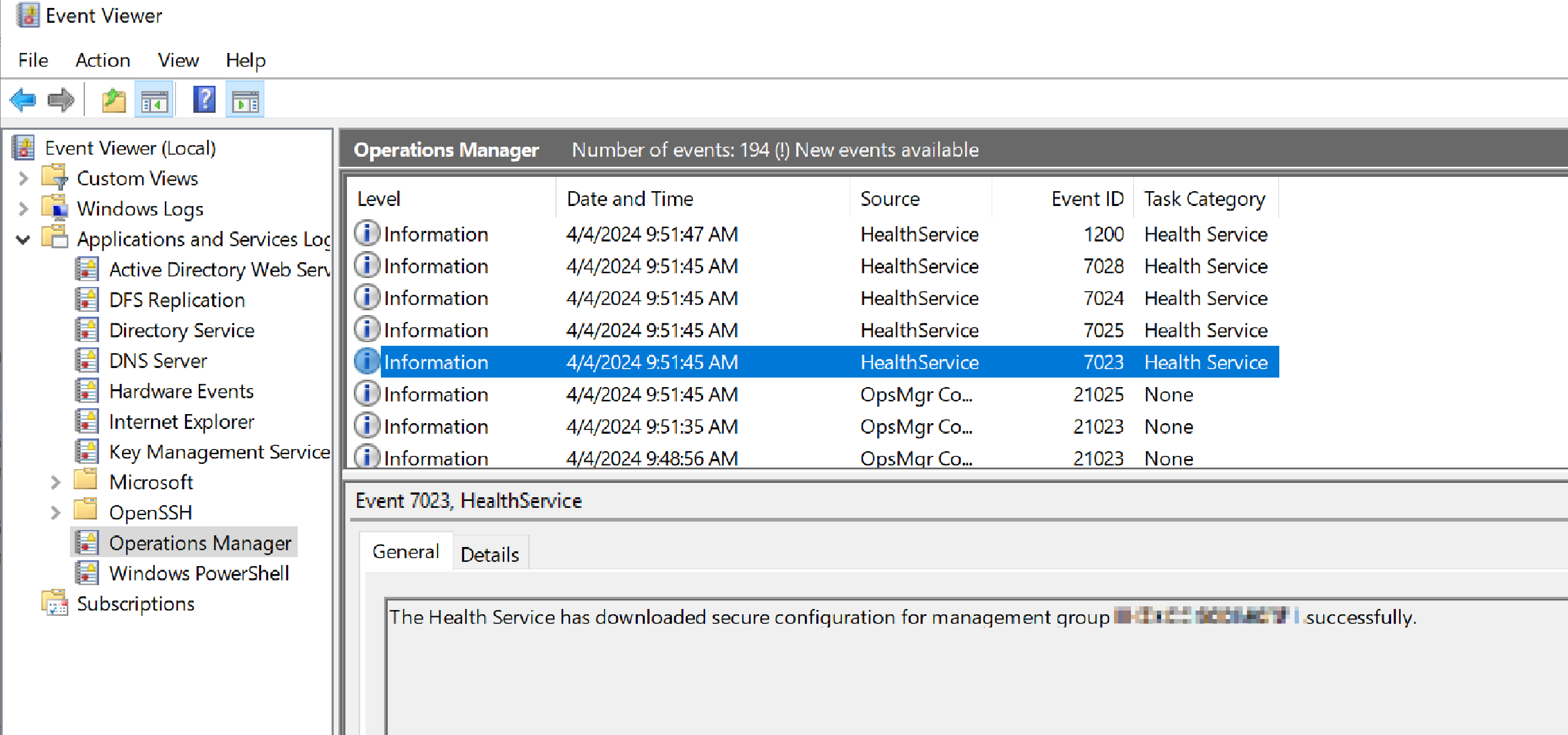
Task: Collapse Applications and Services Logs node
Action: [23, 239]
